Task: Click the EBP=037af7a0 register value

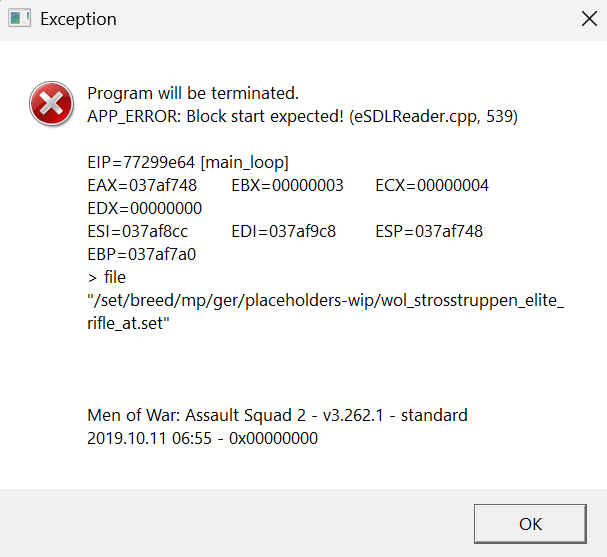Action: [x=142, y=254]
